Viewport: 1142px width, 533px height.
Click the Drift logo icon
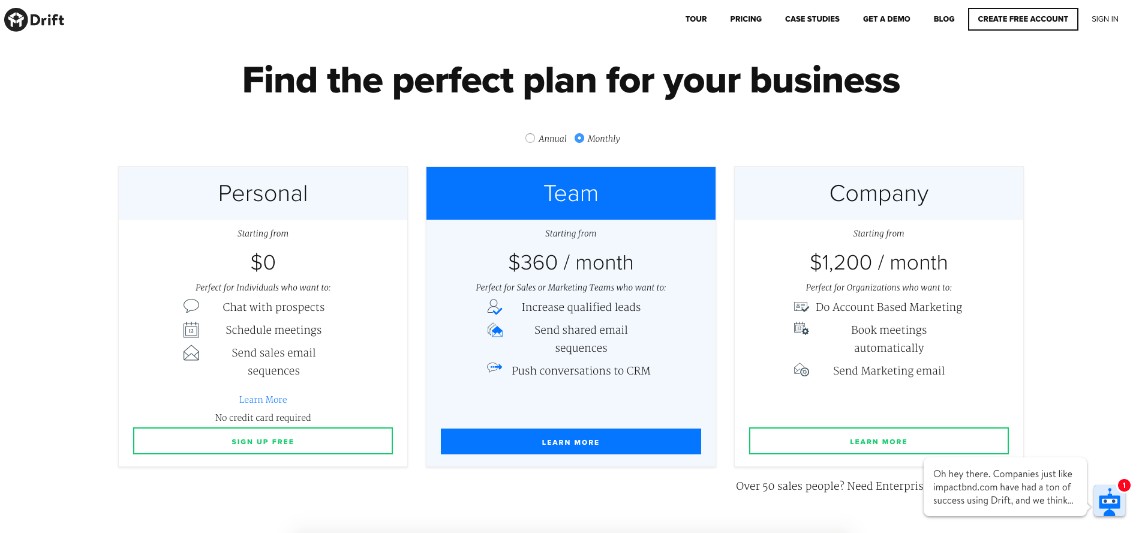point(15,19)
